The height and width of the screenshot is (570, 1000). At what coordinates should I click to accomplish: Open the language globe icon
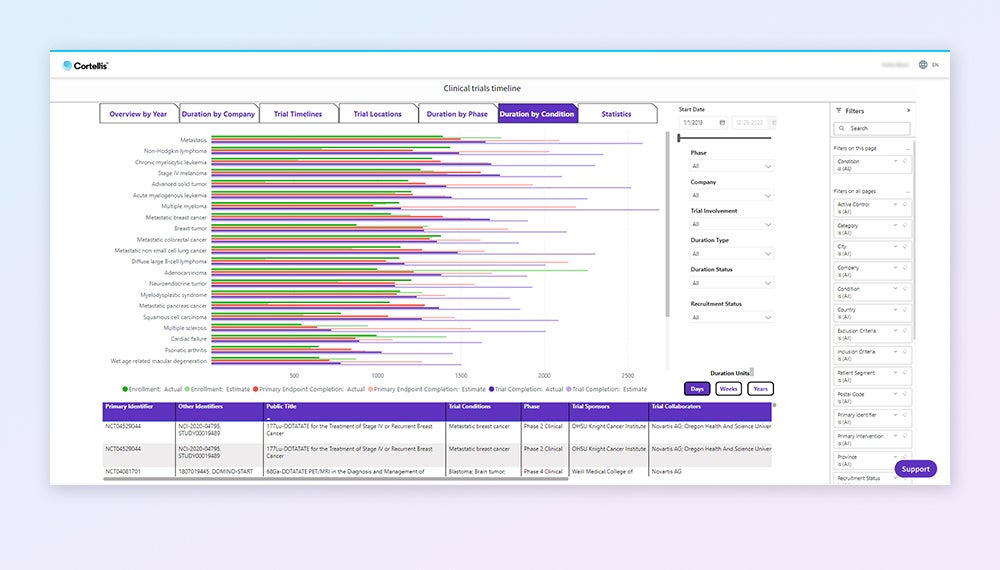tap(921, 65)
